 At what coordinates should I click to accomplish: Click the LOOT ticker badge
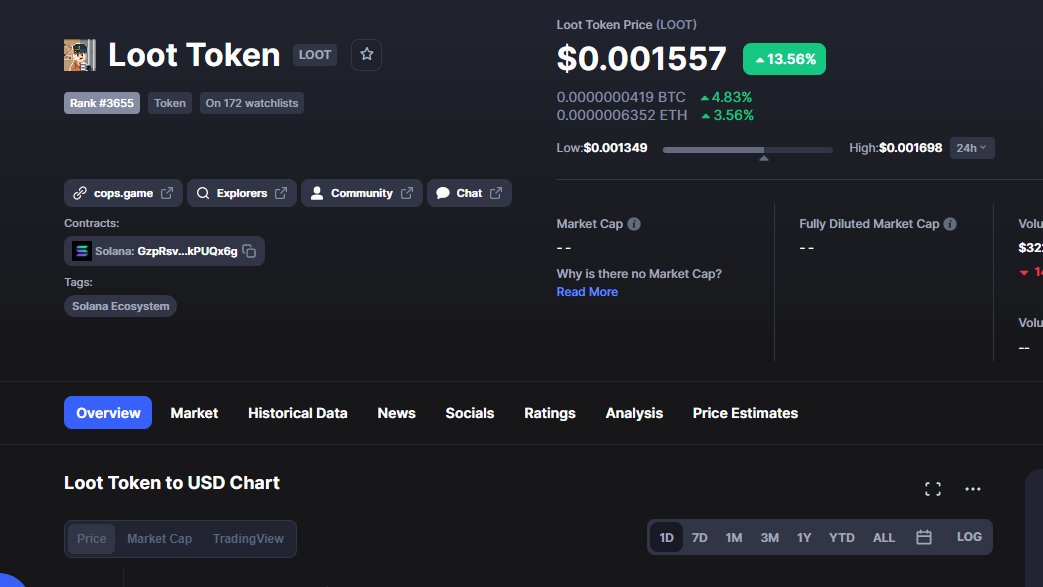point(315,55)
